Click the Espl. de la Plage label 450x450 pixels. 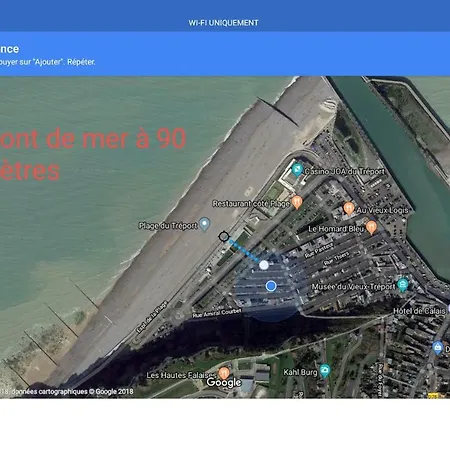tap(152, 317)
